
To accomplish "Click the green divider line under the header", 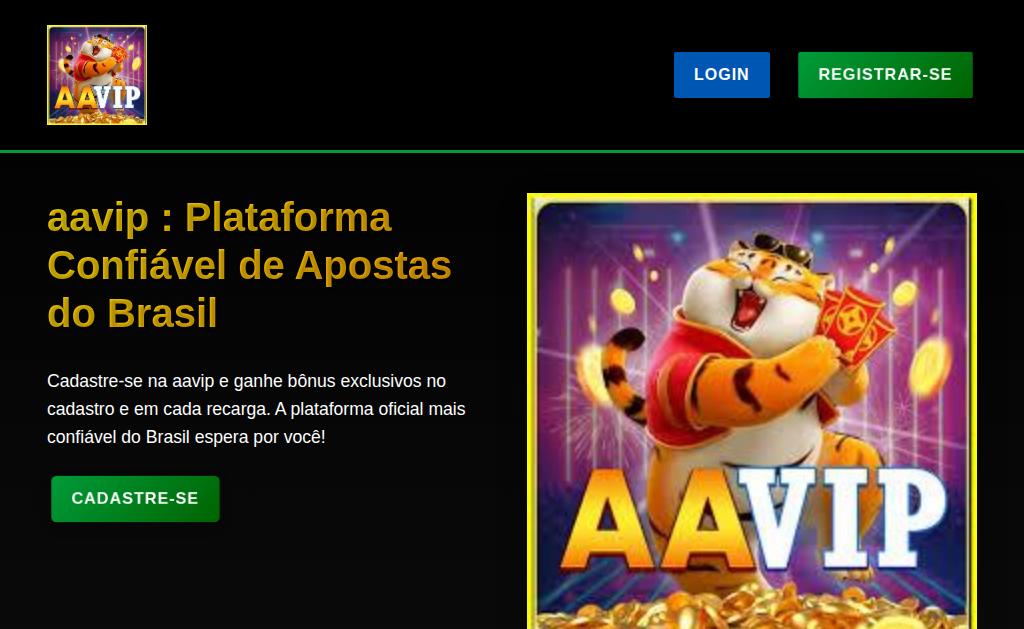I will pyautogui.click(x=512, y=152).
